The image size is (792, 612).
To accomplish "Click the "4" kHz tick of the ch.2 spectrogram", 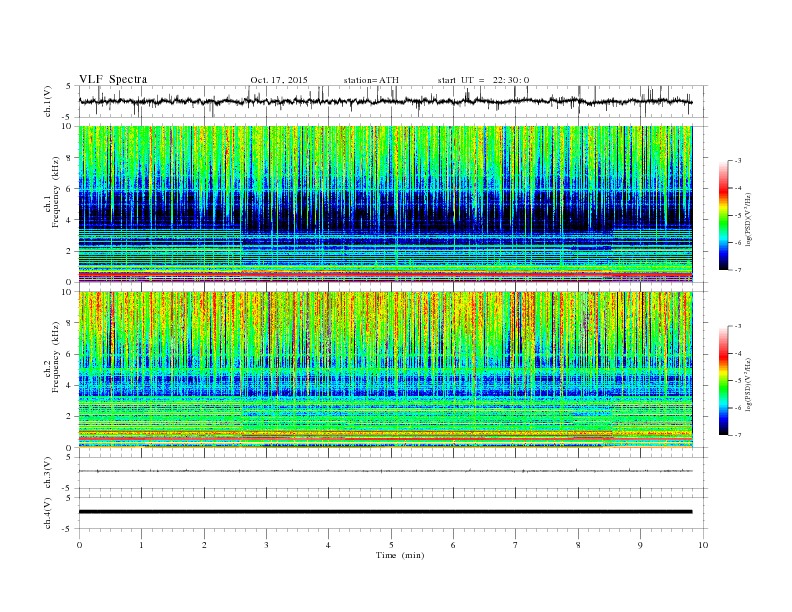I will tap(70, 385).
